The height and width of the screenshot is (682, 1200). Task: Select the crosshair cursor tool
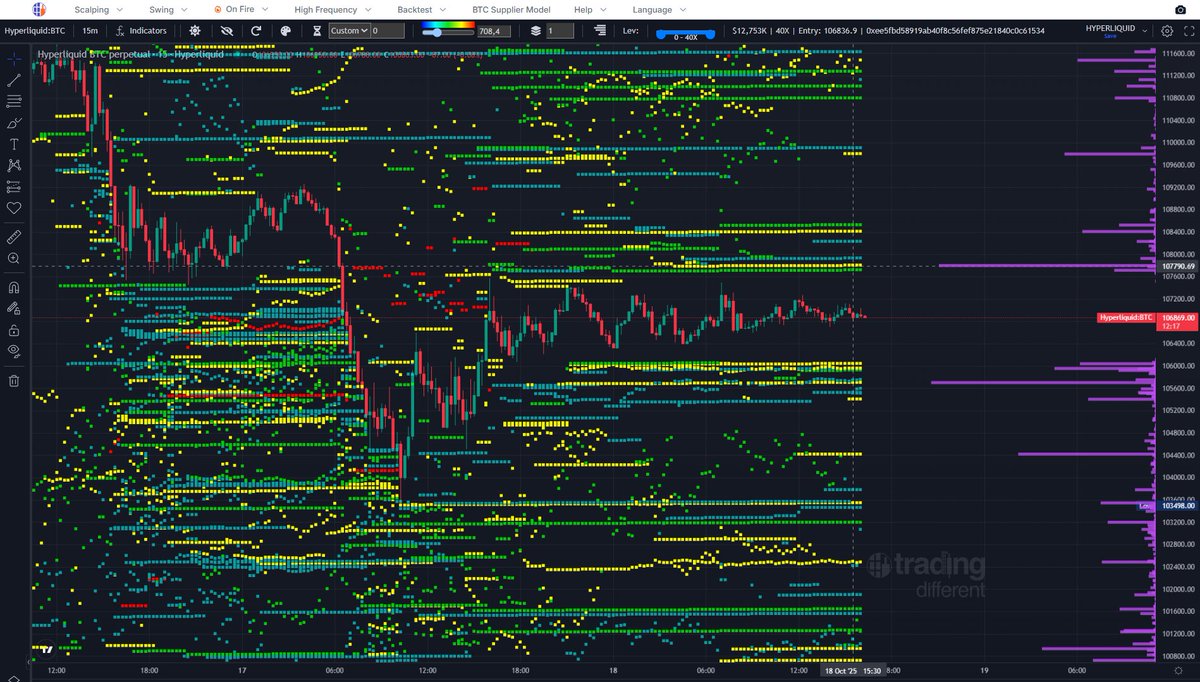tap(14, 60)
